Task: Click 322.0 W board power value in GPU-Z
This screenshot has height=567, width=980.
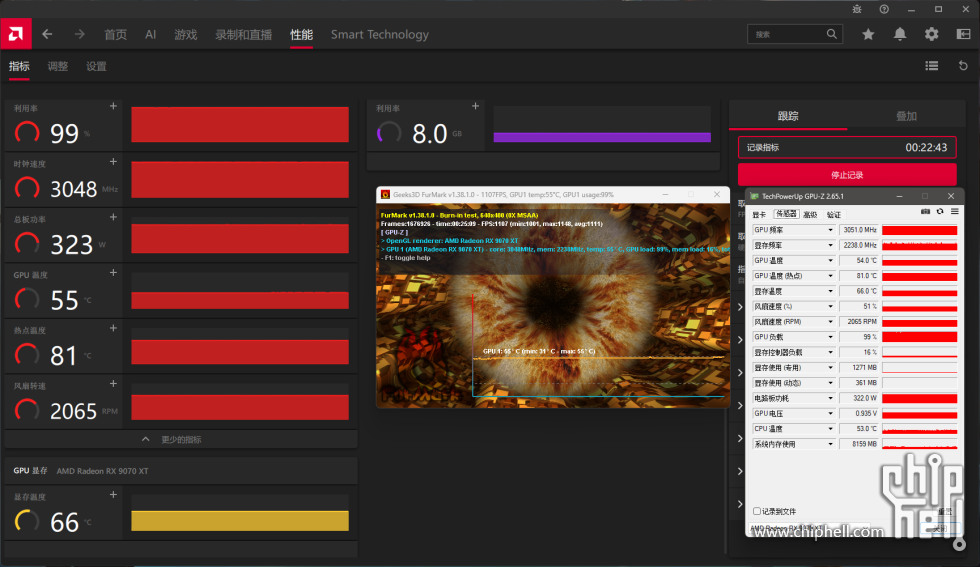Action: 859,398
